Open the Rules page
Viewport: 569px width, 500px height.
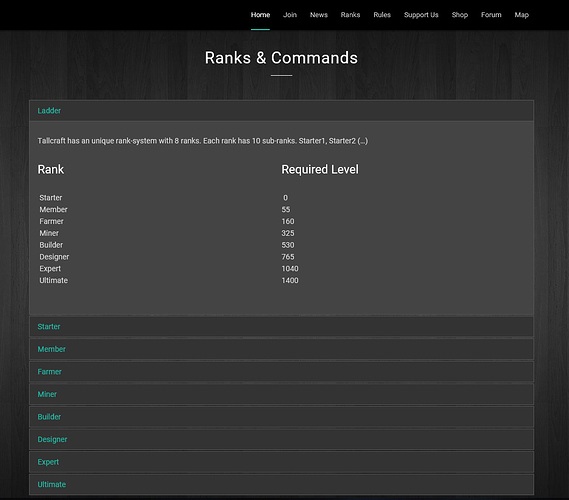click(x=382, y=15)
